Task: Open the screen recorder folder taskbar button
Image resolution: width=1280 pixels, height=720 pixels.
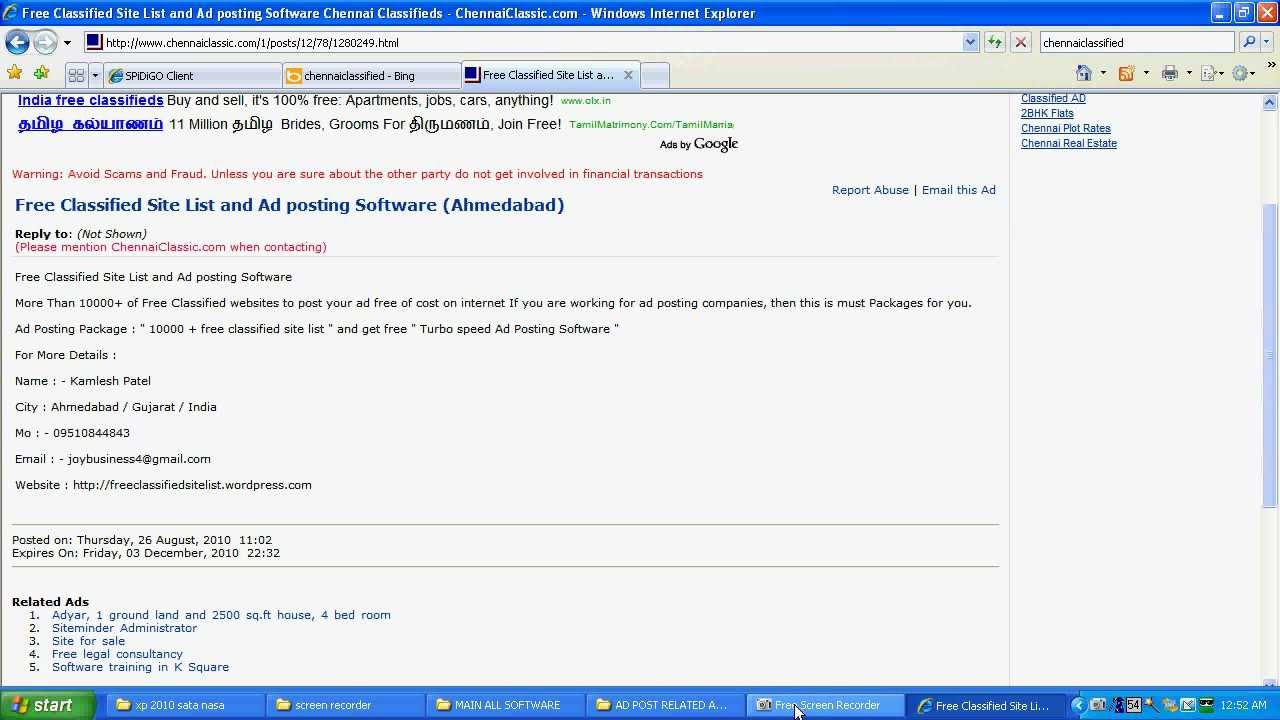Action: coord(345,705)
